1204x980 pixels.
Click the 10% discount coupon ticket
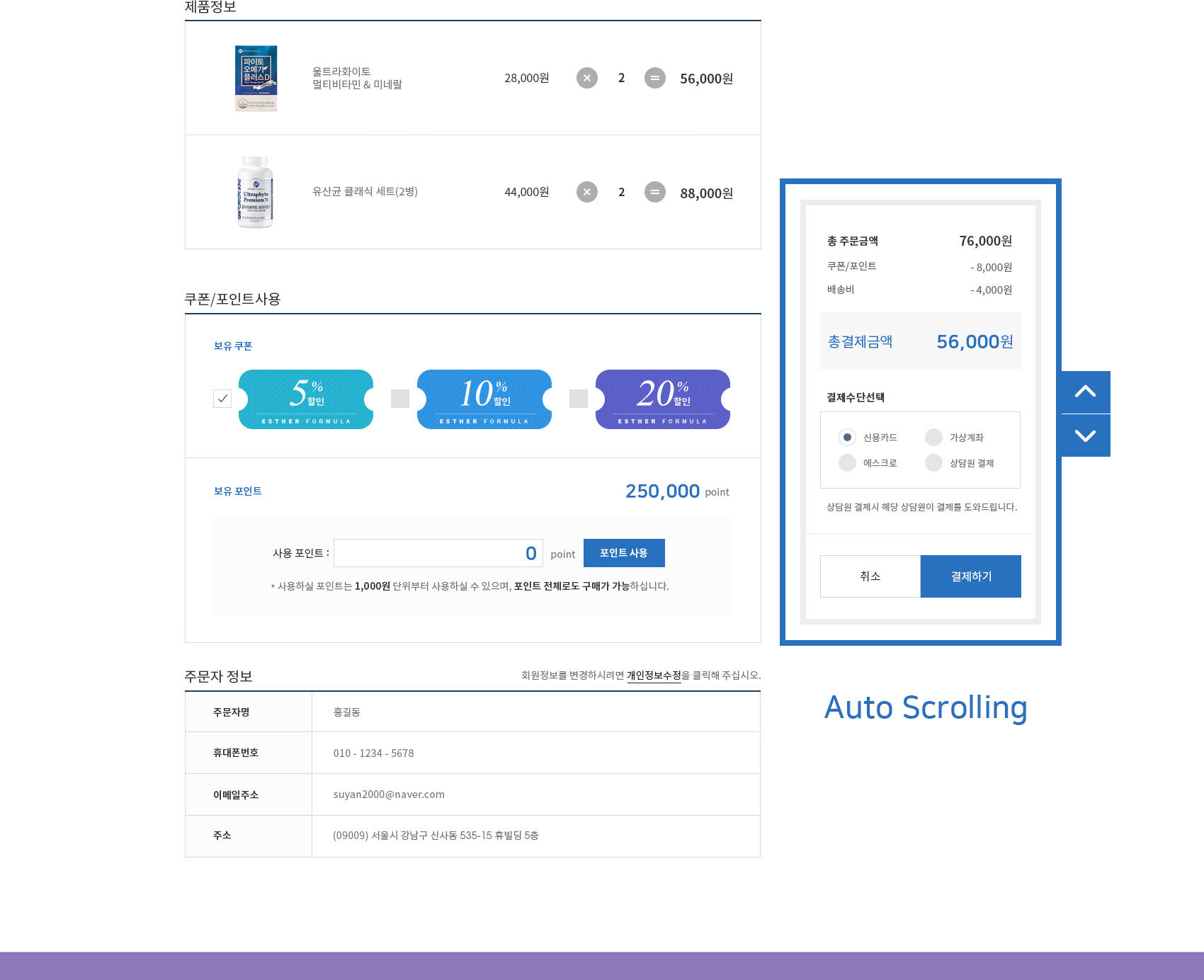point(484,399)
